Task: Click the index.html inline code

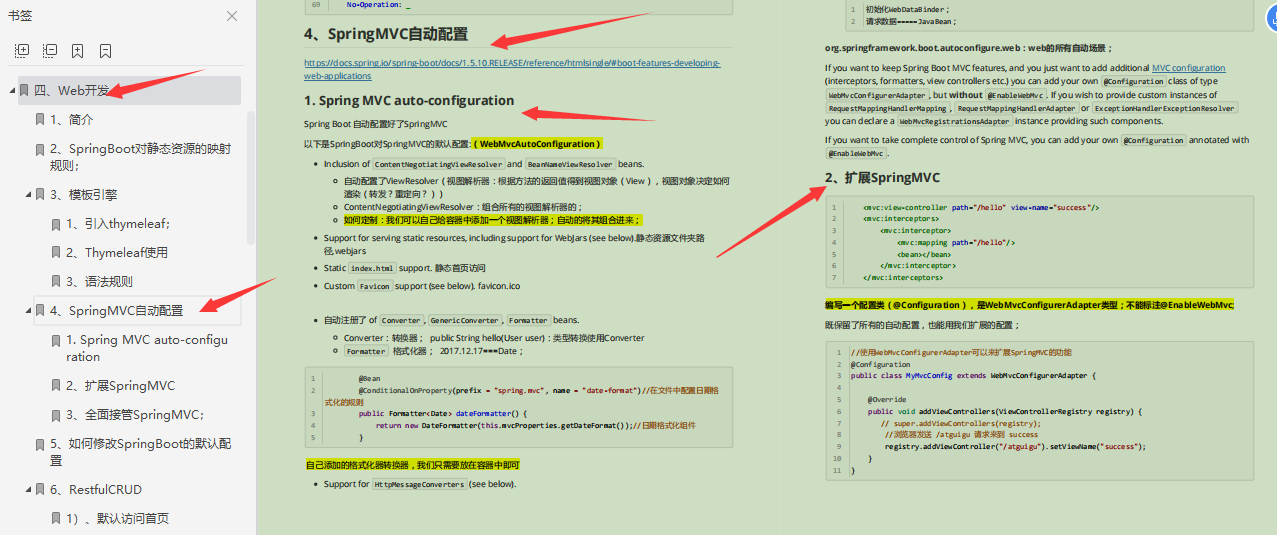Action: [x=372, y=268]
